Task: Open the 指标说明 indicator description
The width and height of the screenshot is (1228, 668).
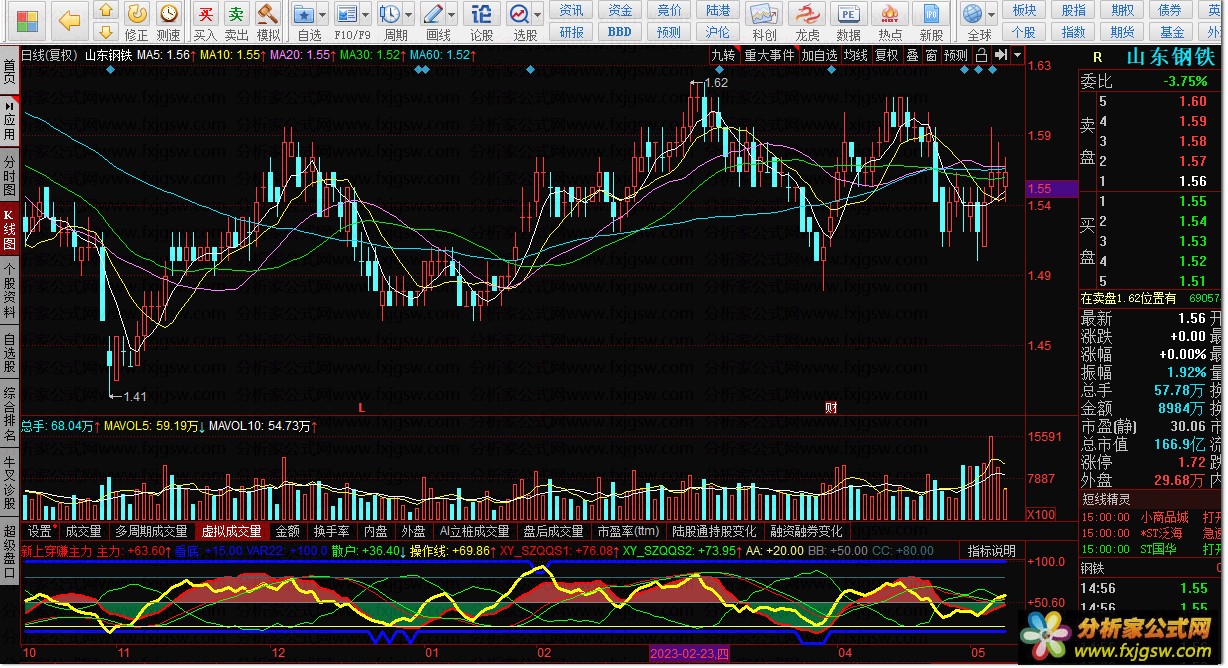Action: (991, 551)
